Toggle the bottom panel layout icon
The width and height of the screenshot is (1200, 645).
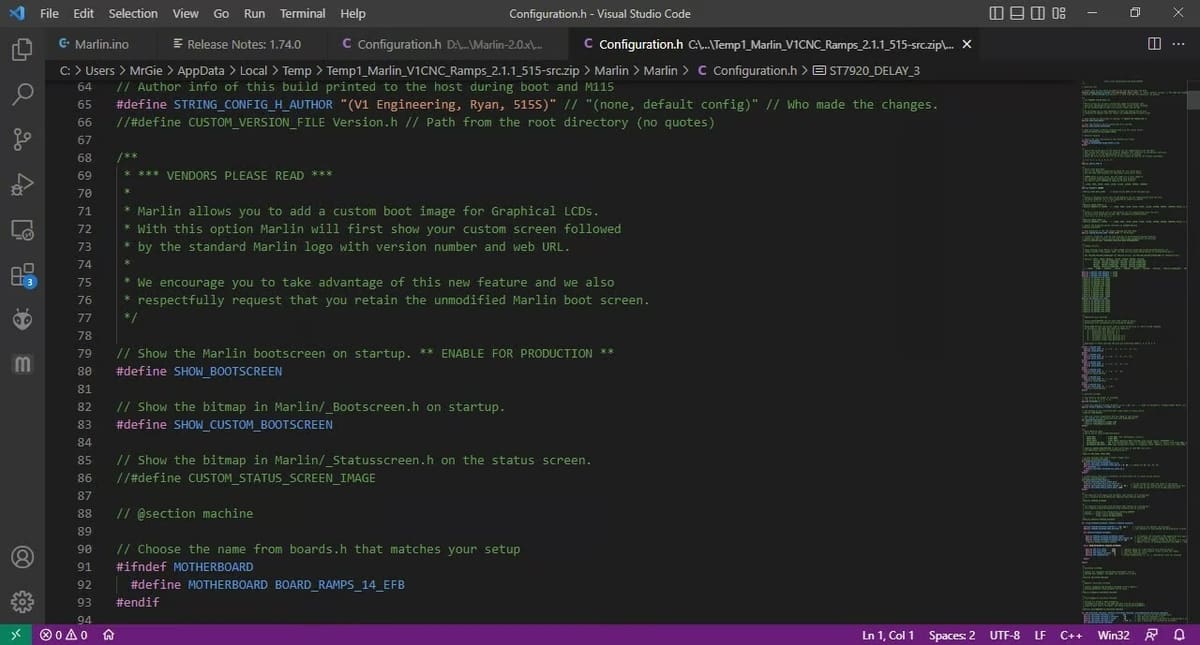point(1017,13)
